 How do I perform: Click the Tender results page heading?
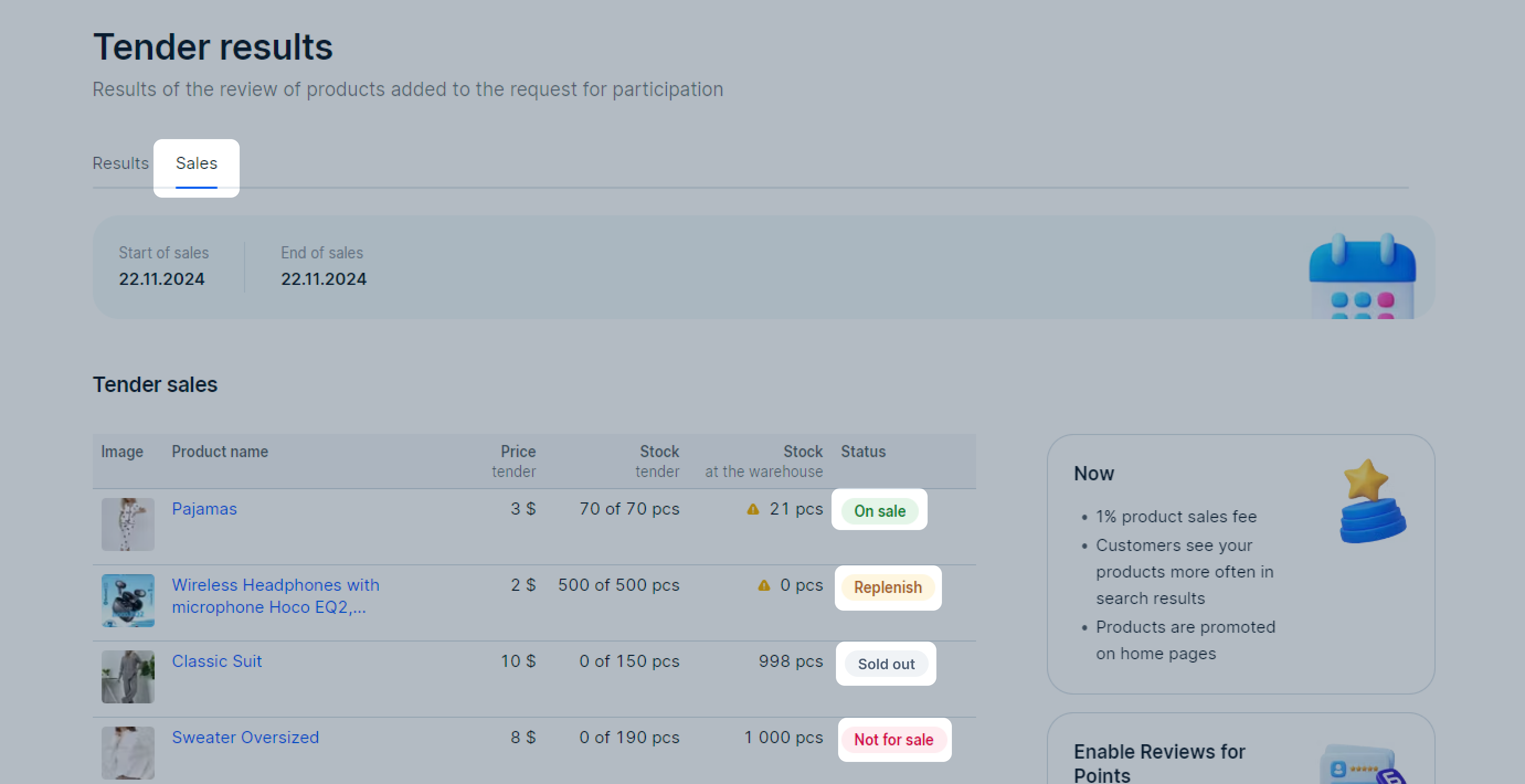pos(213,46)
